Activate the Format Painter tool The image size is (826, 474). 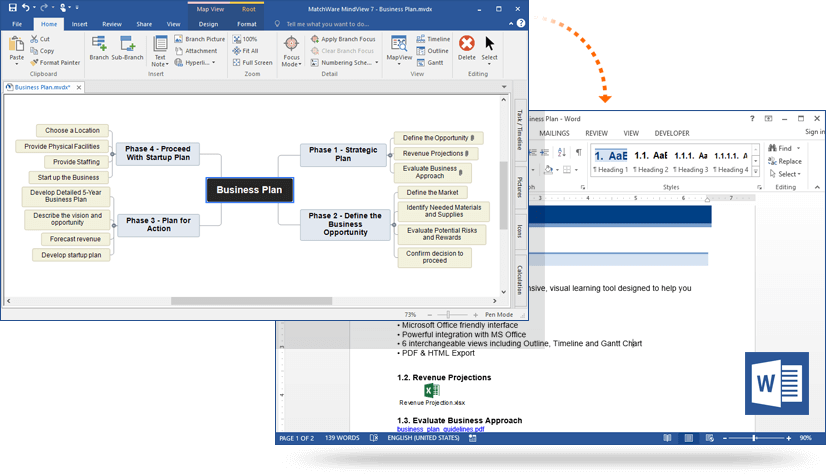pos(55,62)
